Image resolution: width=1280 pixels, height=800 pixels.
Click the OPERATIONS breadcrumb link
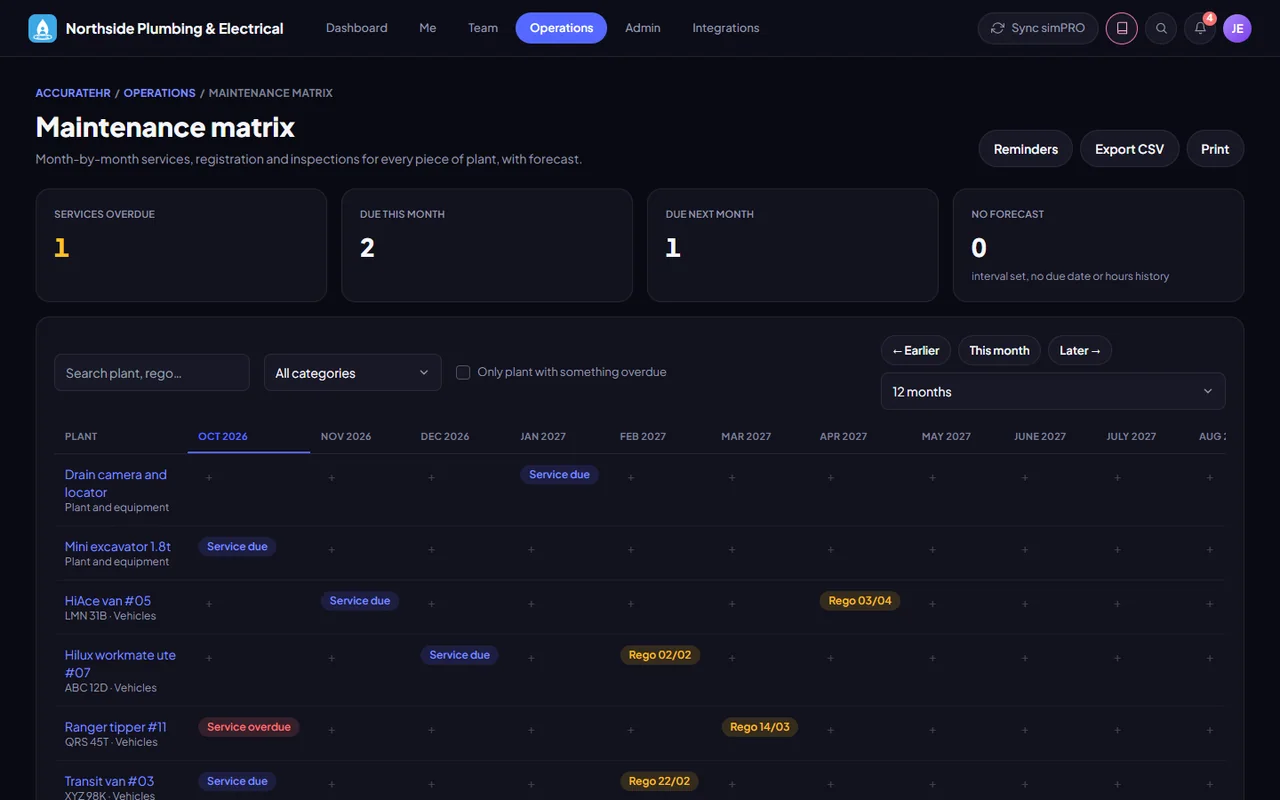click(x=159, y=93)
